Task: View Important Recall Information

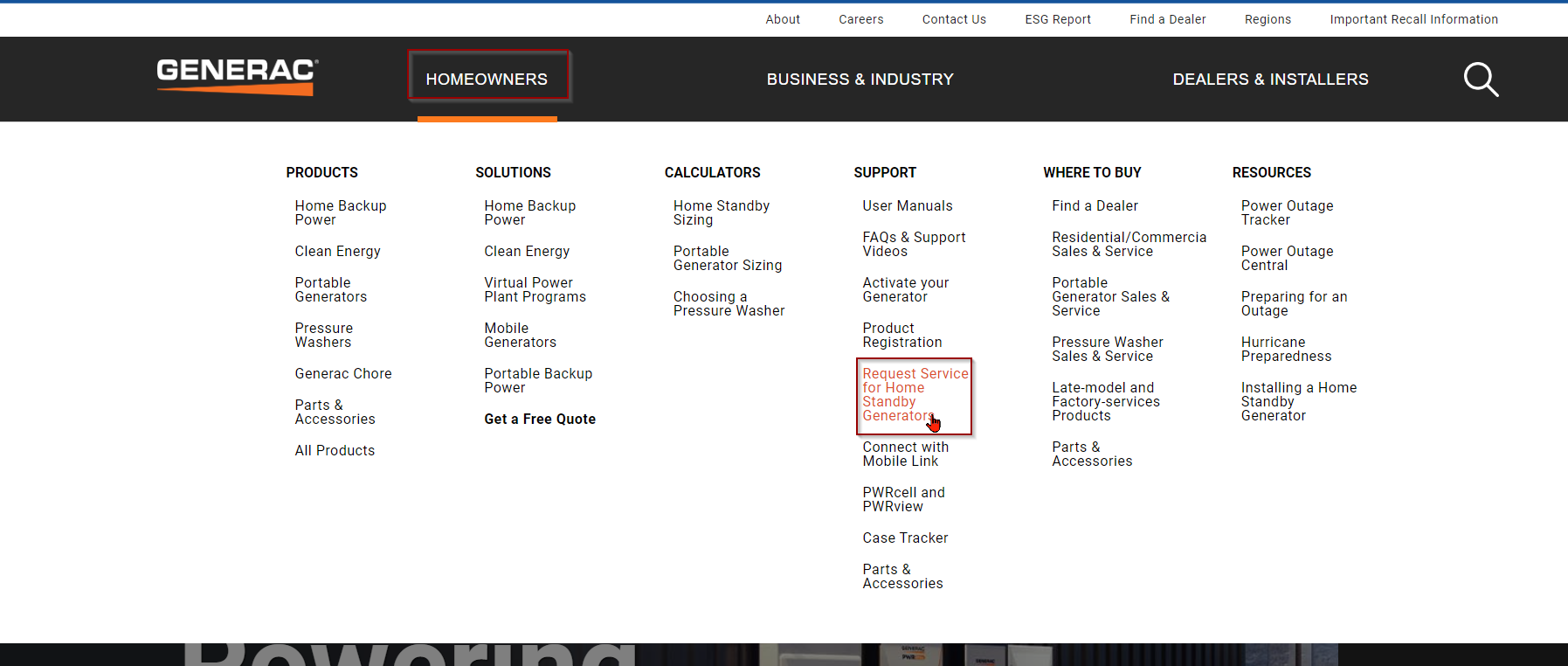Action: pos(1413,19)
